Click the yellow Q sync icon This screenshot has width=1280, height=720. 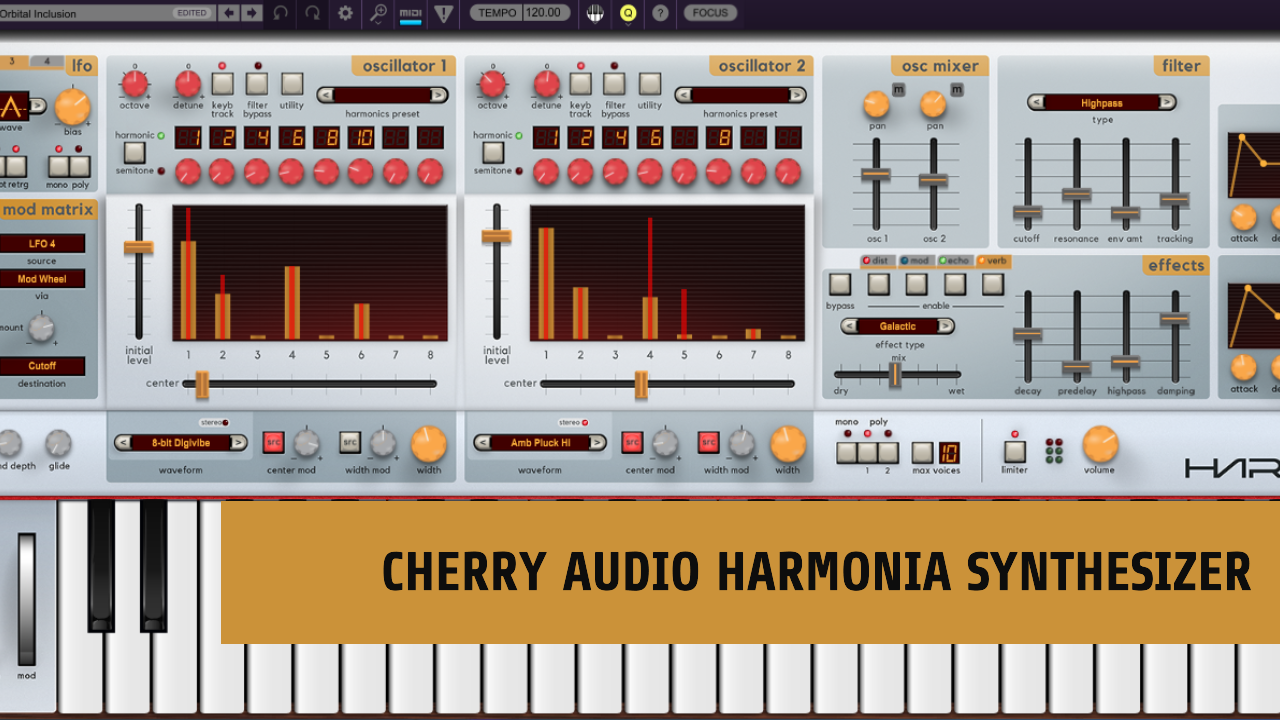tap(628, 14)
